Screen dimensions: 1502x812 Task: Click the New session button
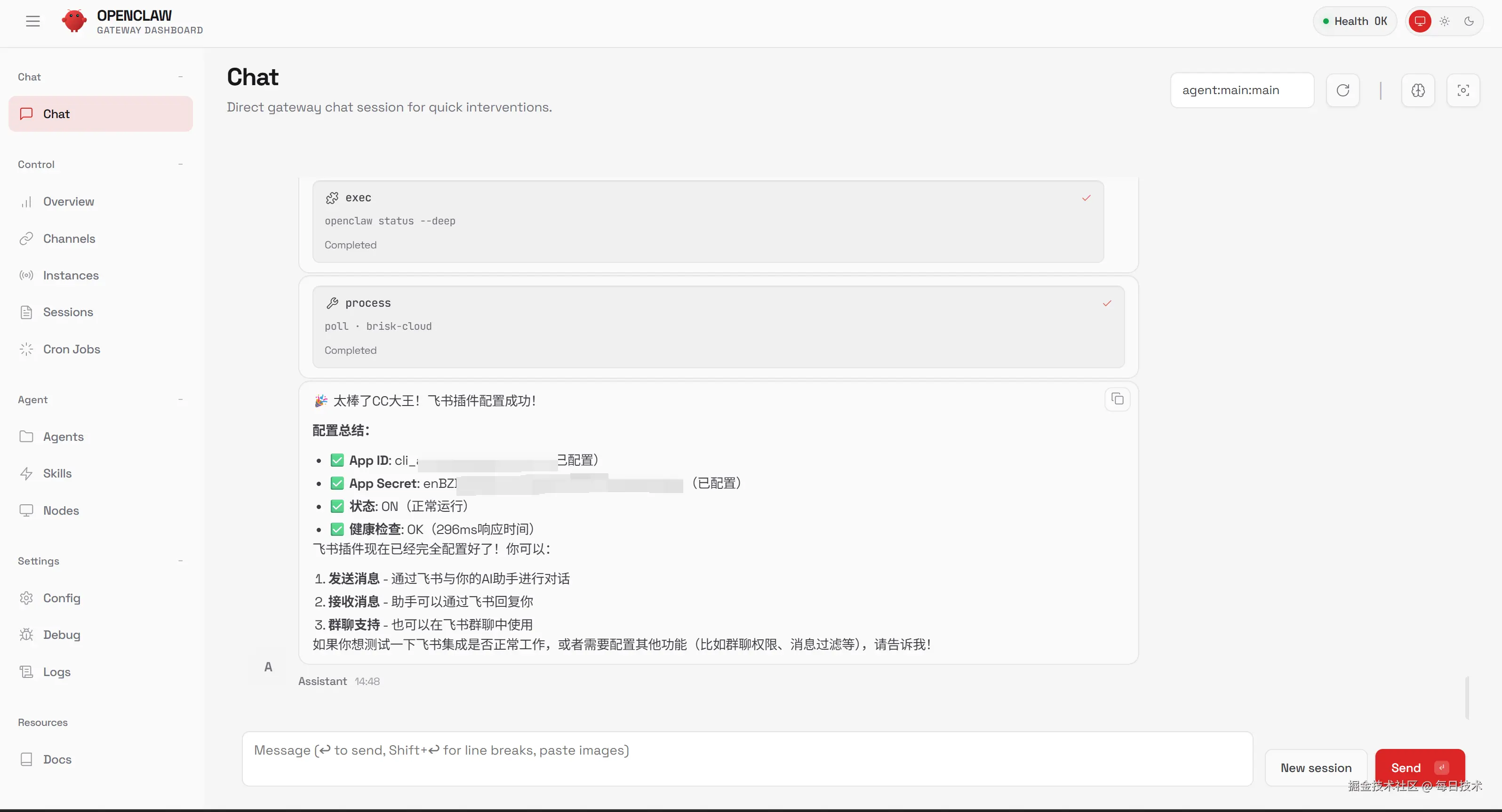coord(1315,768)
